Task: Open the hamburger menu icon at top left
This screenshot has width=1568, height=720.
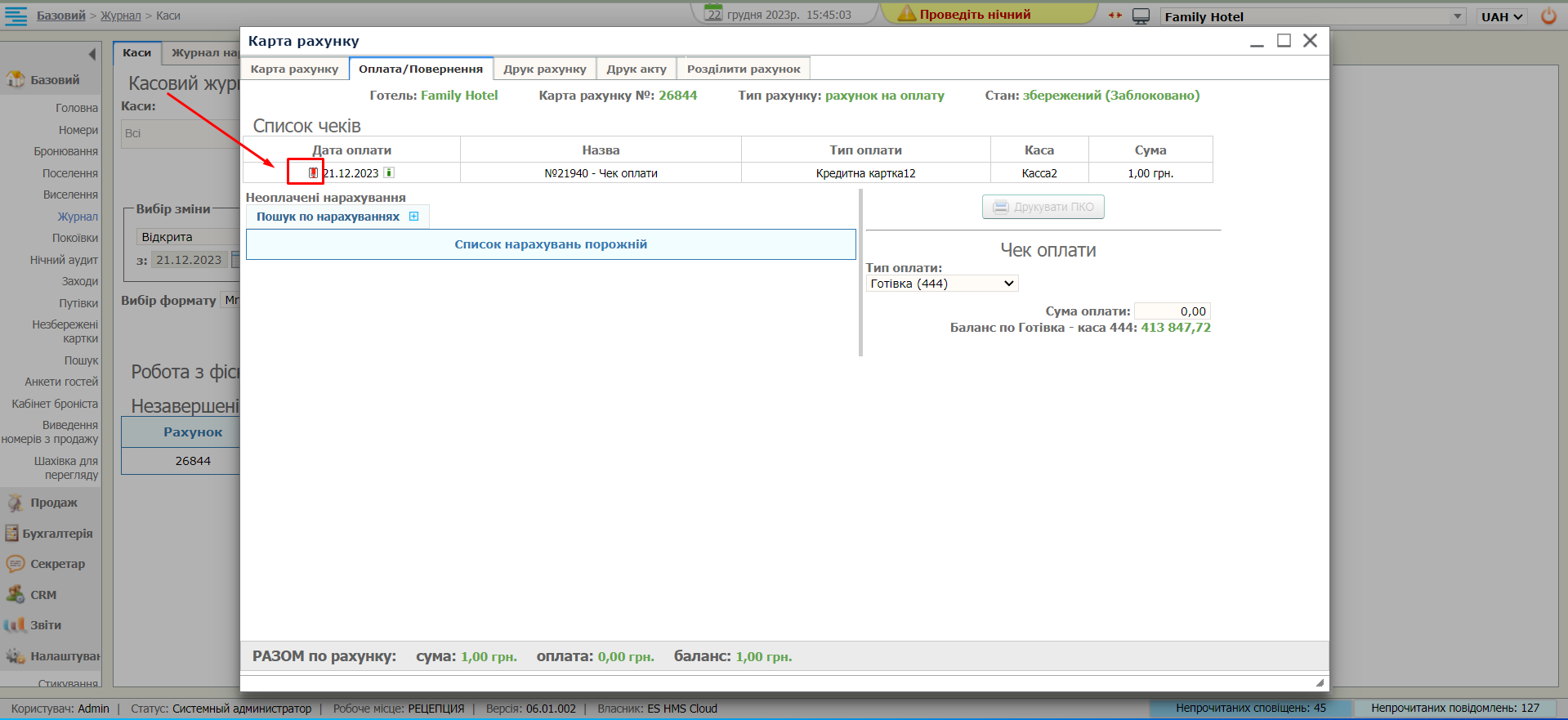Action: 16,16
